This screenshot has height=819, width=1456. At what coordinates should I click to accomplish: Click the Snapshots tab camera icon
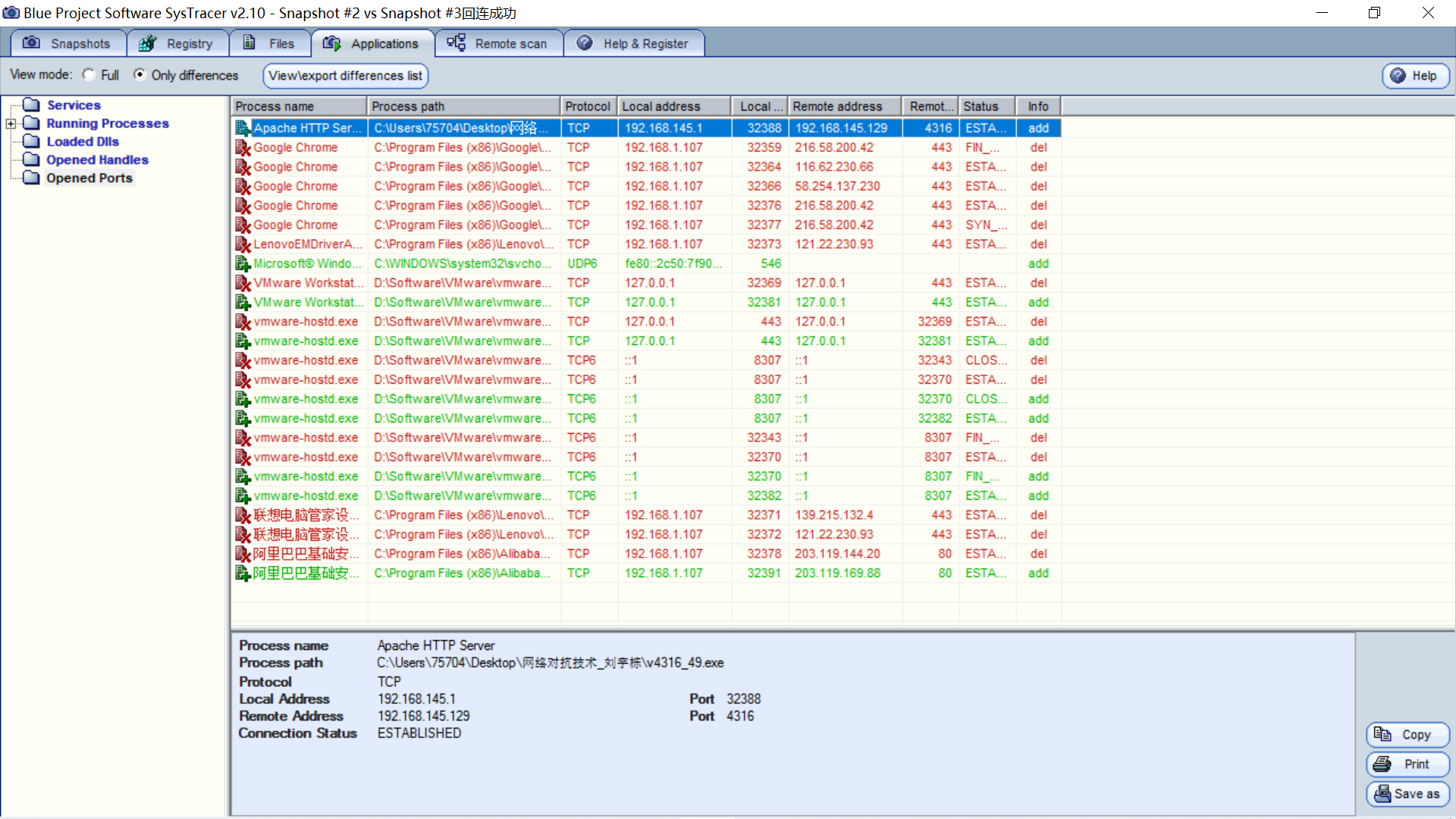[31, 43]
